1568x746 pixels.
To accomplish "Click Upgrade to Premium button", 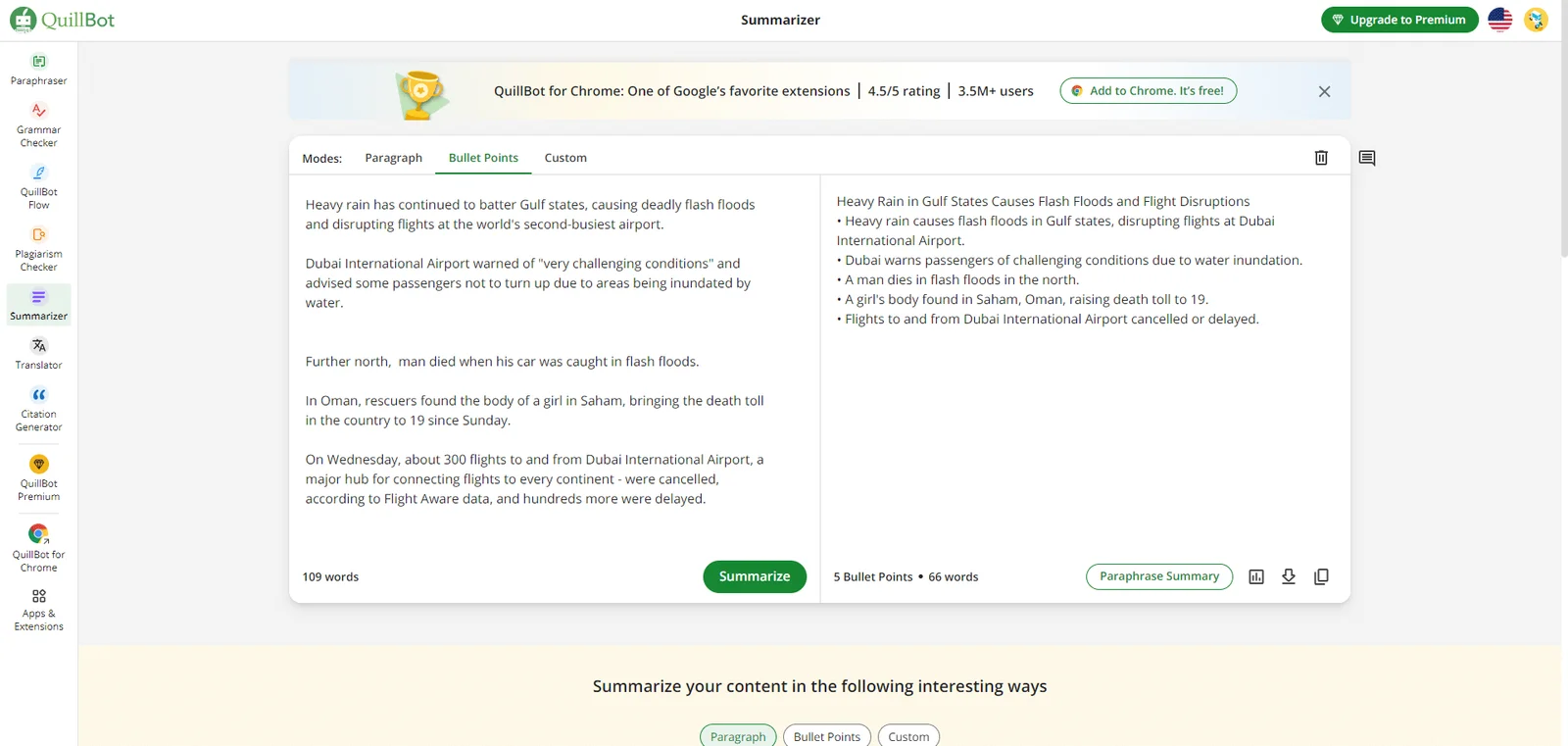I will coord(1399,20).
